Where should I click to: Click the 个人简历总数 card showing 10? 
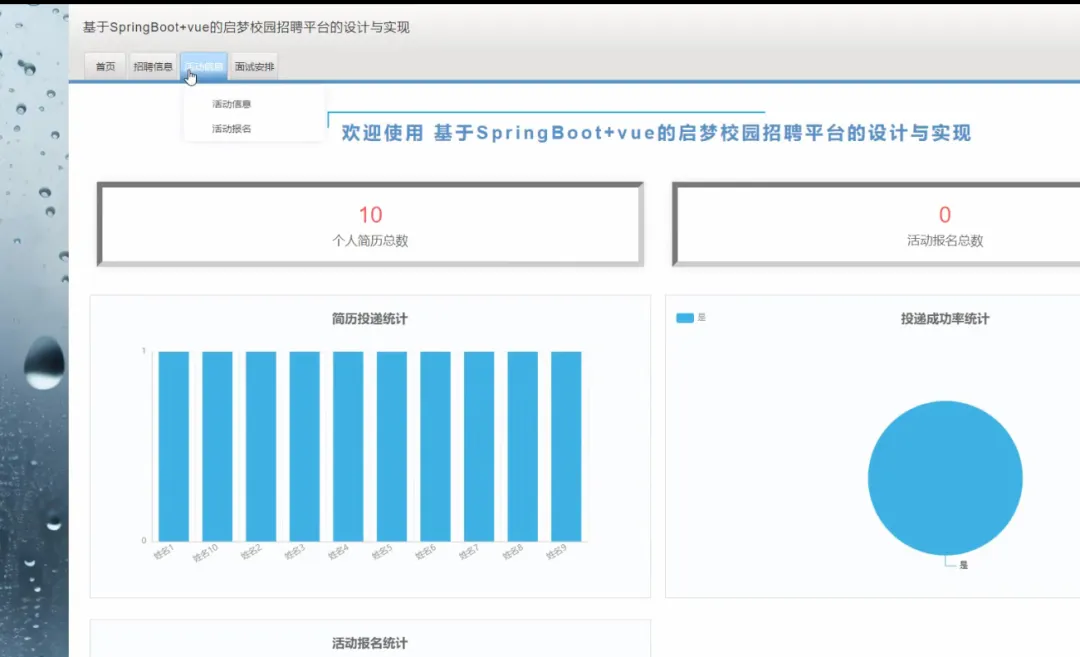coord(371,225)
